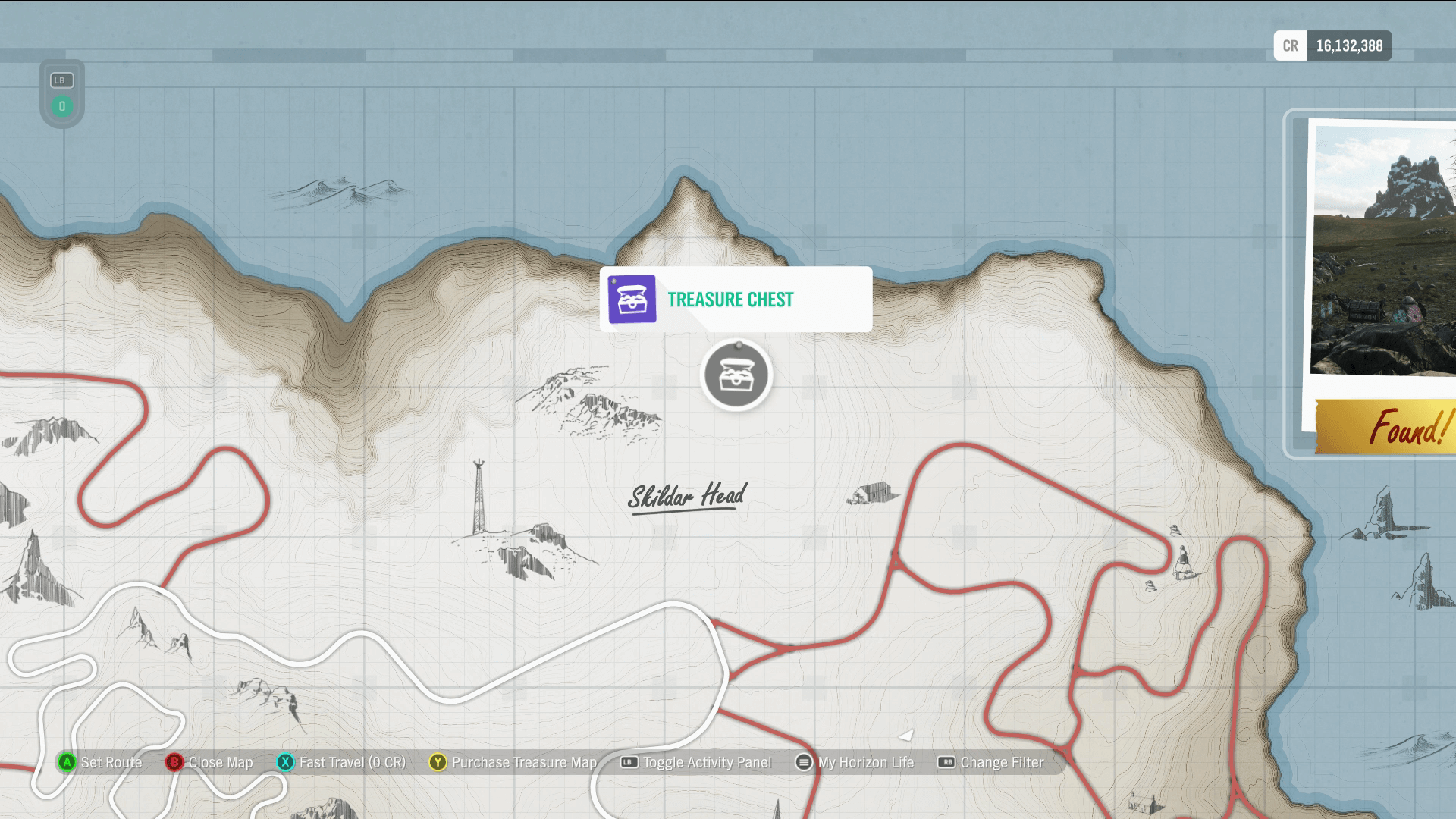
Task: Click the green 0 activity counter badge
Action: [x=62, y=106]
